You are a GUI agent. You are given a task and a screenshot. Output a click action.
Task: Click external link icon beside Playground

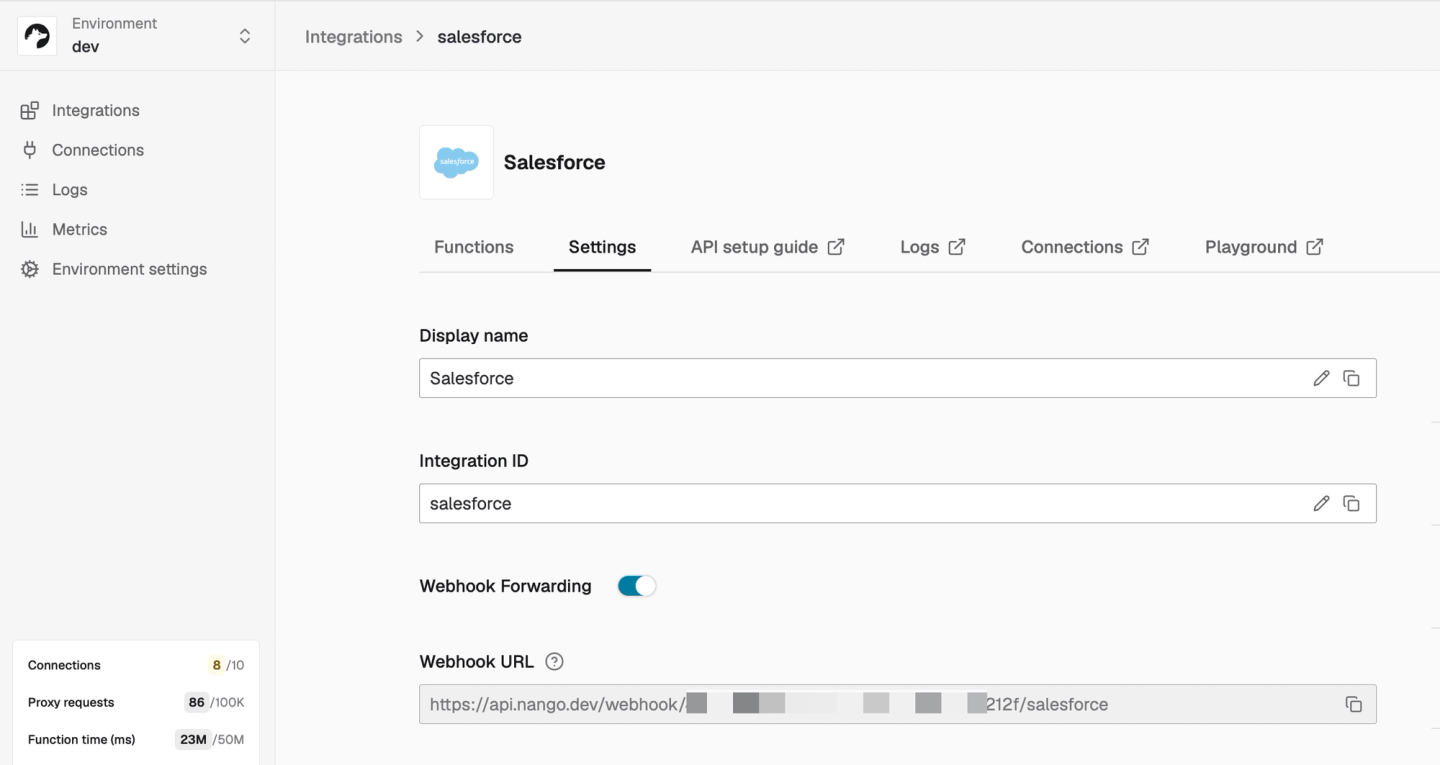click(x=1315, y=247)
